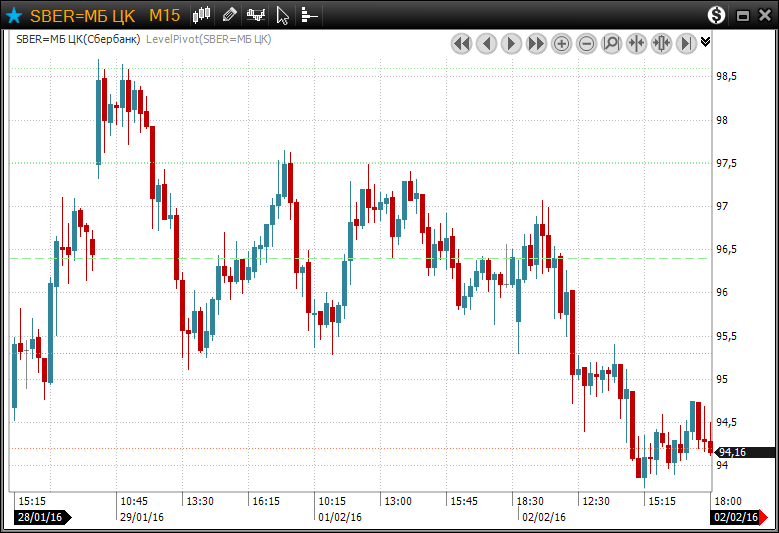Step chart one bar left

tap(486, 43)
